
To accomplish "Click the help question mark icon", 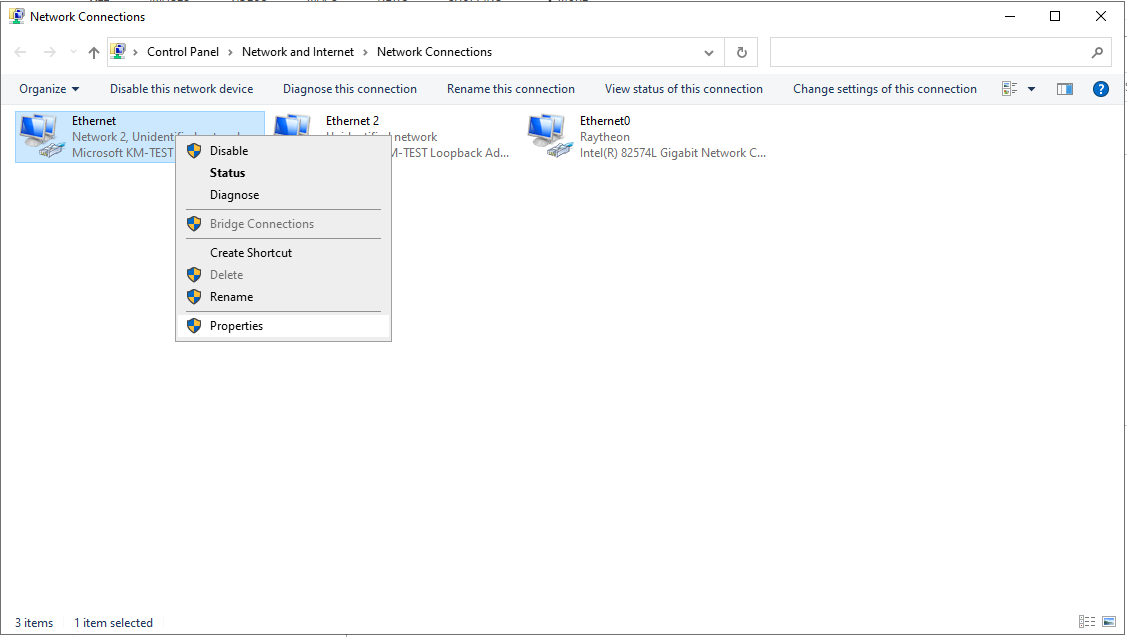I will pyautogui.click(x=1100, y=89).
